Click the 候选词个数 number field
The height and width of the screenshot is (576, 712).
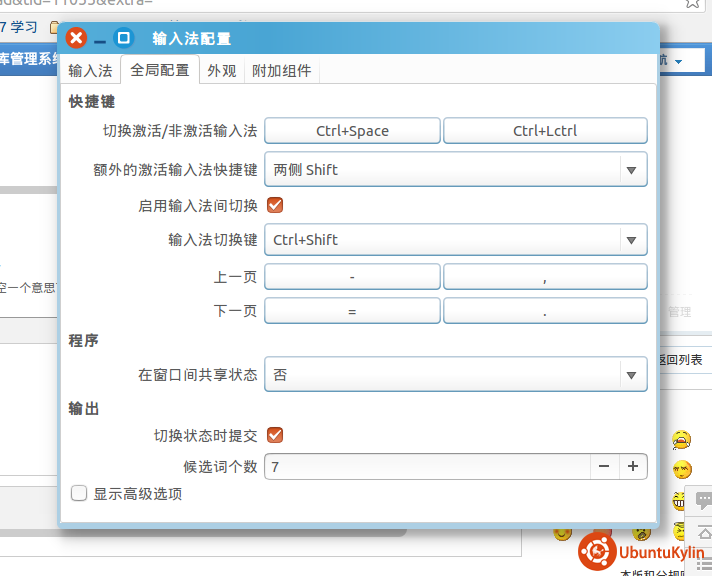coord(427,467)
